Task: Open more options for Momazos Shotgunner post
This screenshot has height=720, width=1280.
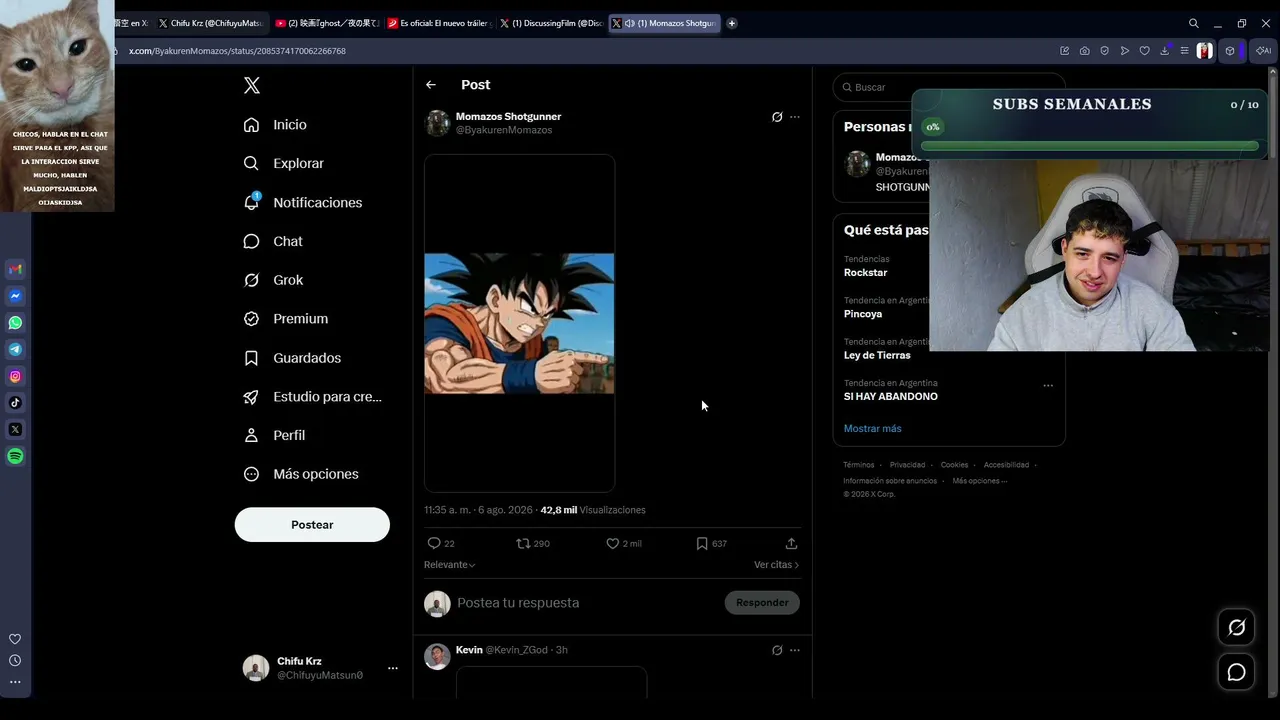Action: [795, 117]
